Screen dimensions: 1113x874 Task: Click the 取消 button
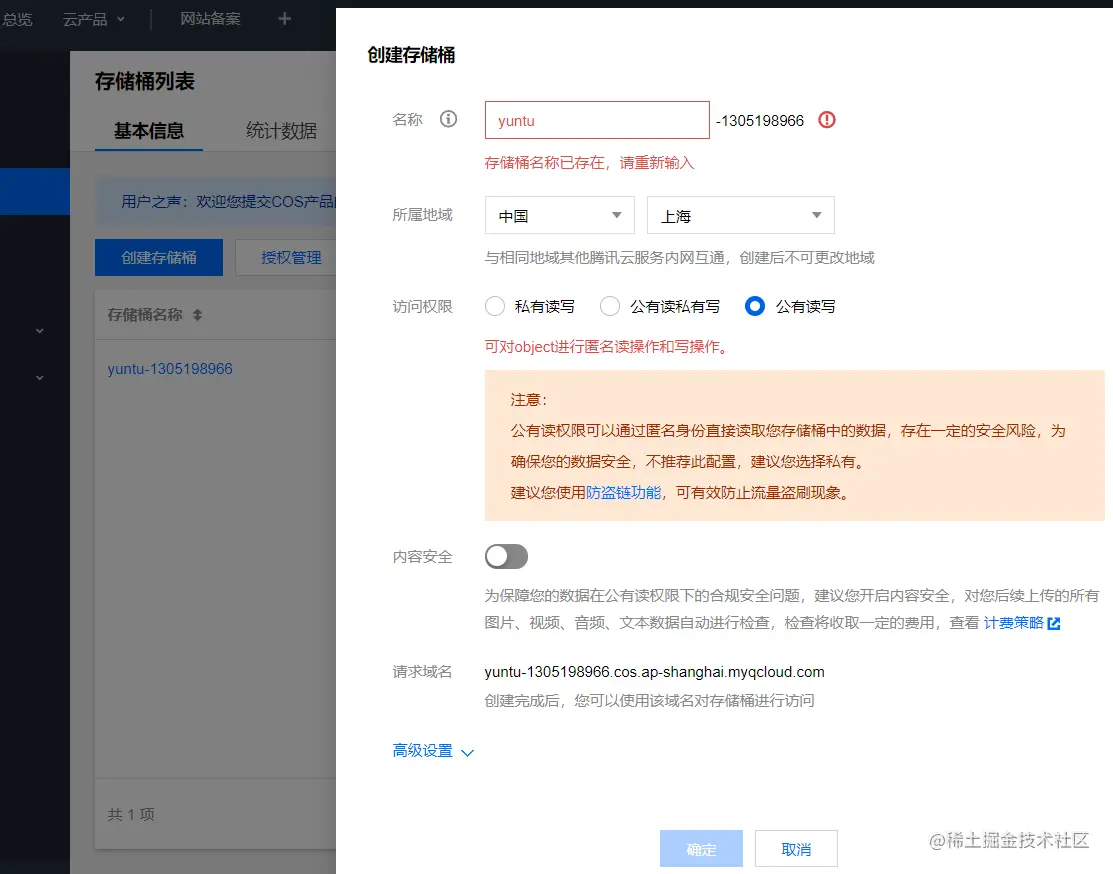pos(796,848)
